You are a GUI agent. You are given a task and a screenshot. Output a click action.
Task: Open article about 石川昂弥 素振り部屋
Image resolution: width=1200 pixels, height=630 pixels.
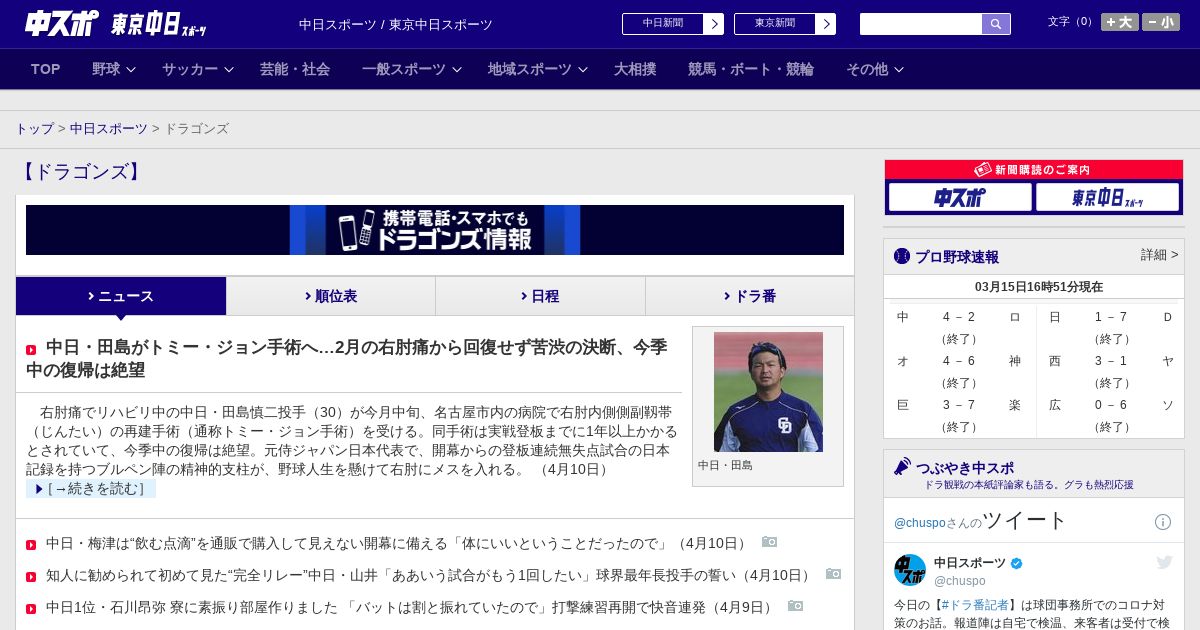tap(412, 607)
